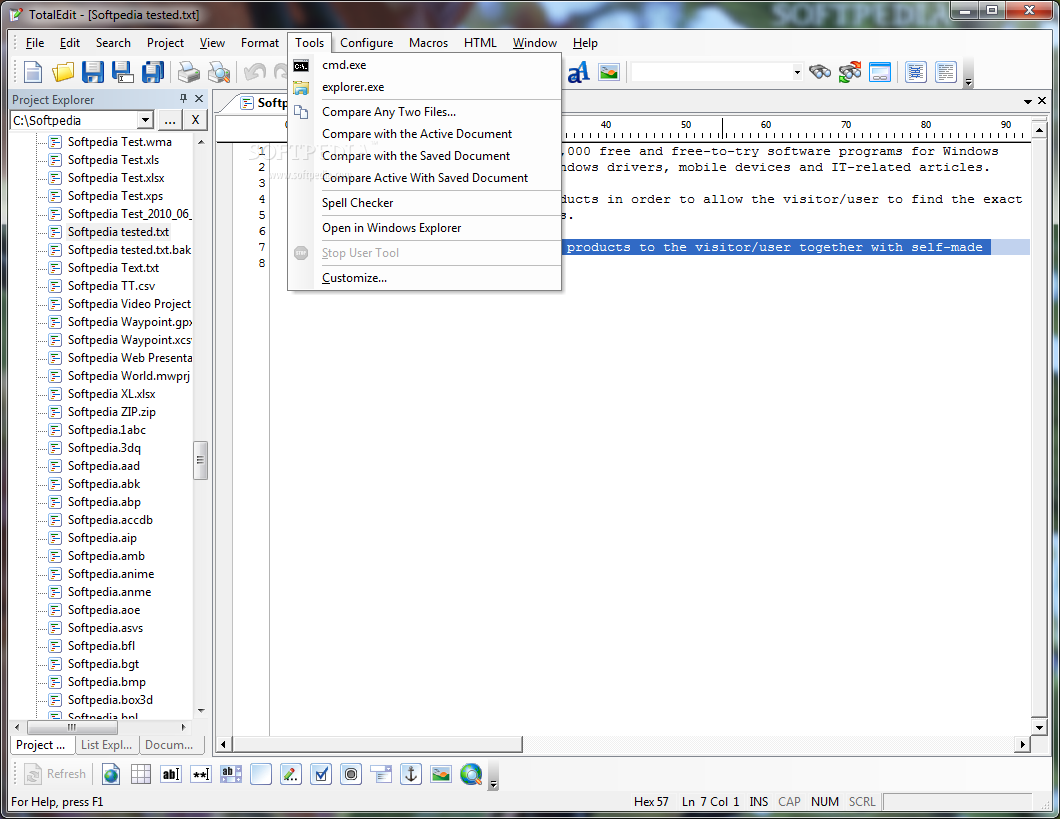Insert a textarea with the 'ab' scrollbox icon
This screenshot has width=1060, height=819.
coord(231,774)
